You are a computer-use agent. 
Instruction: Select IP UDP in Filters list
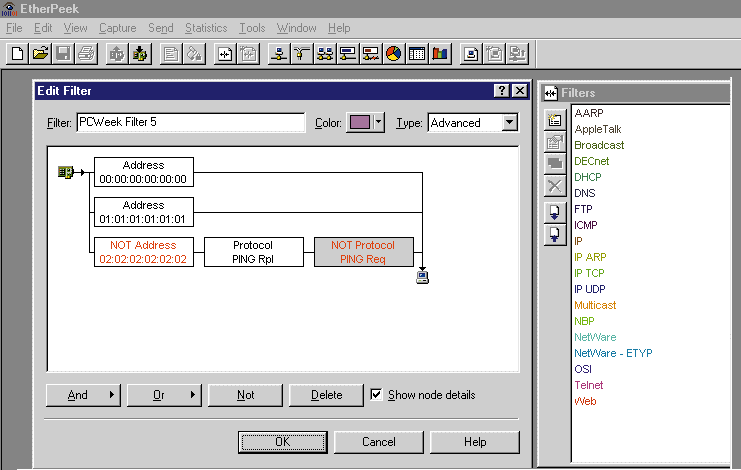590,289
